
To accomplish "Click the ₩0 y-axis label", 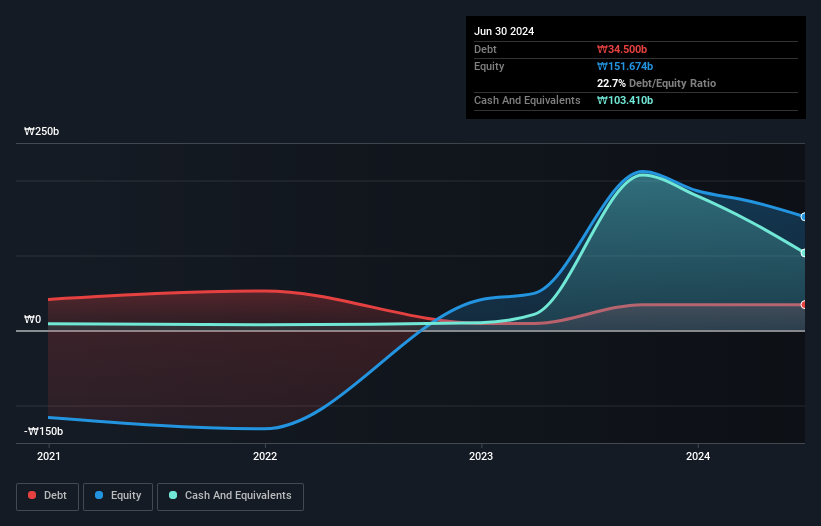I will click(x=32, y=319).
